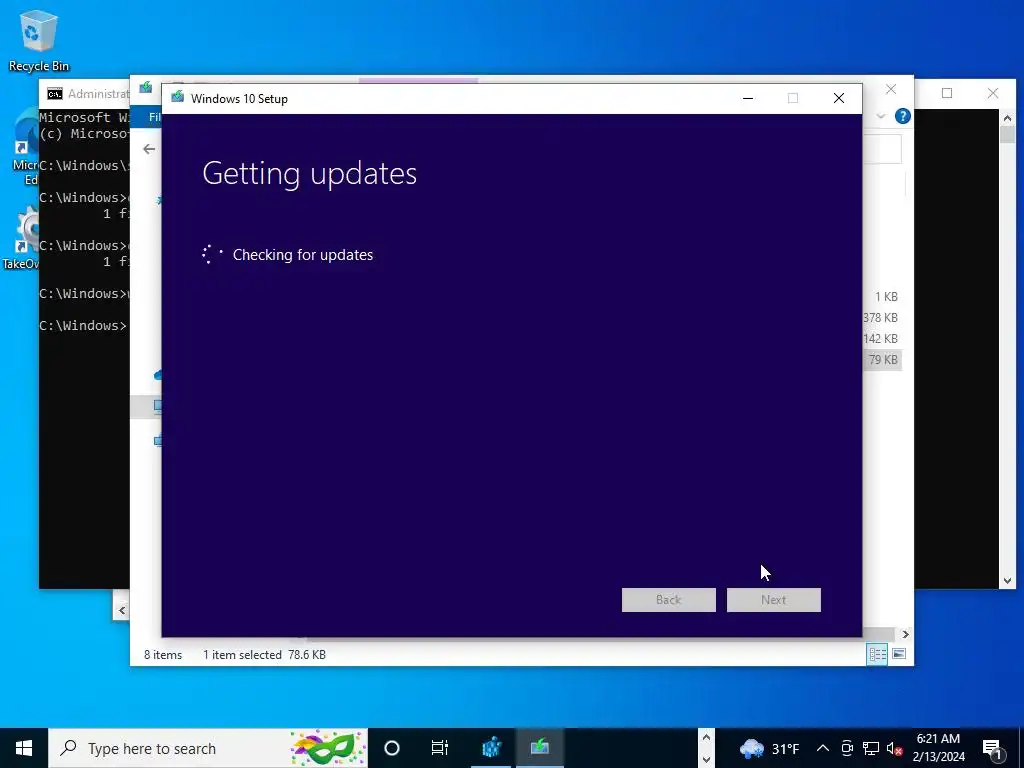This screenshot has width=1024, height=768.
Task: Click the muted volume tray icon
Action: 895,749
